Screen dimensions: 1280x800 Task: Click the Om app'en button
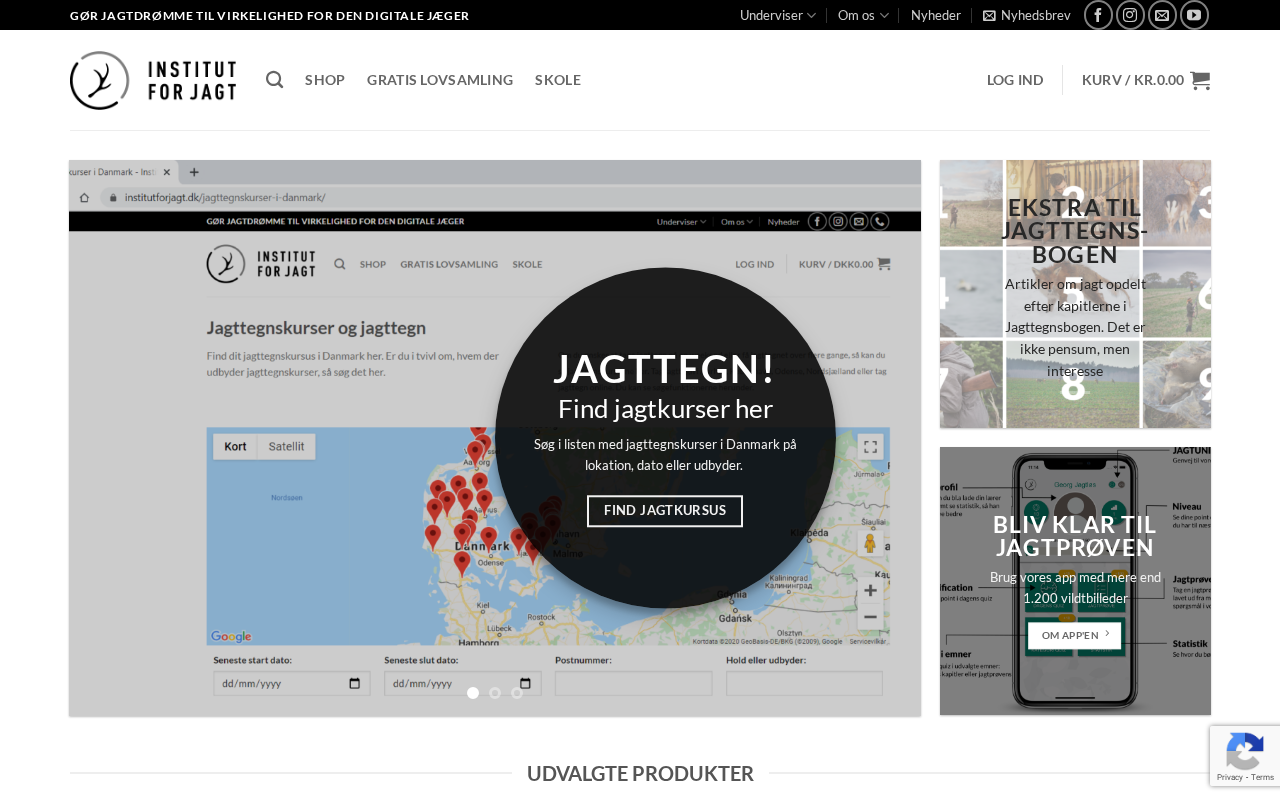tap(1075, 635)
